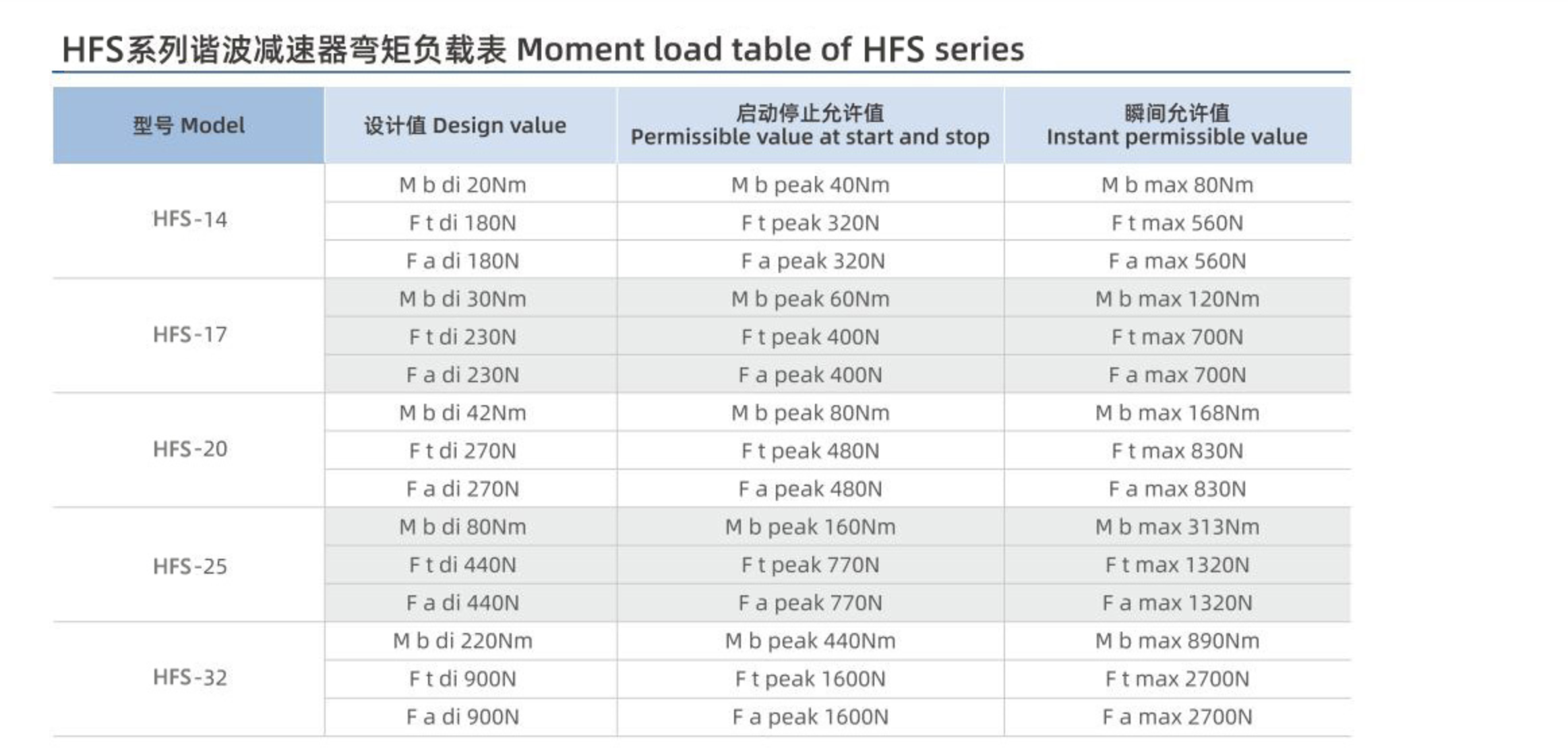Screen dimensions: 1568x755
Task: Select the F t di 440N cell
Action: 462,565
